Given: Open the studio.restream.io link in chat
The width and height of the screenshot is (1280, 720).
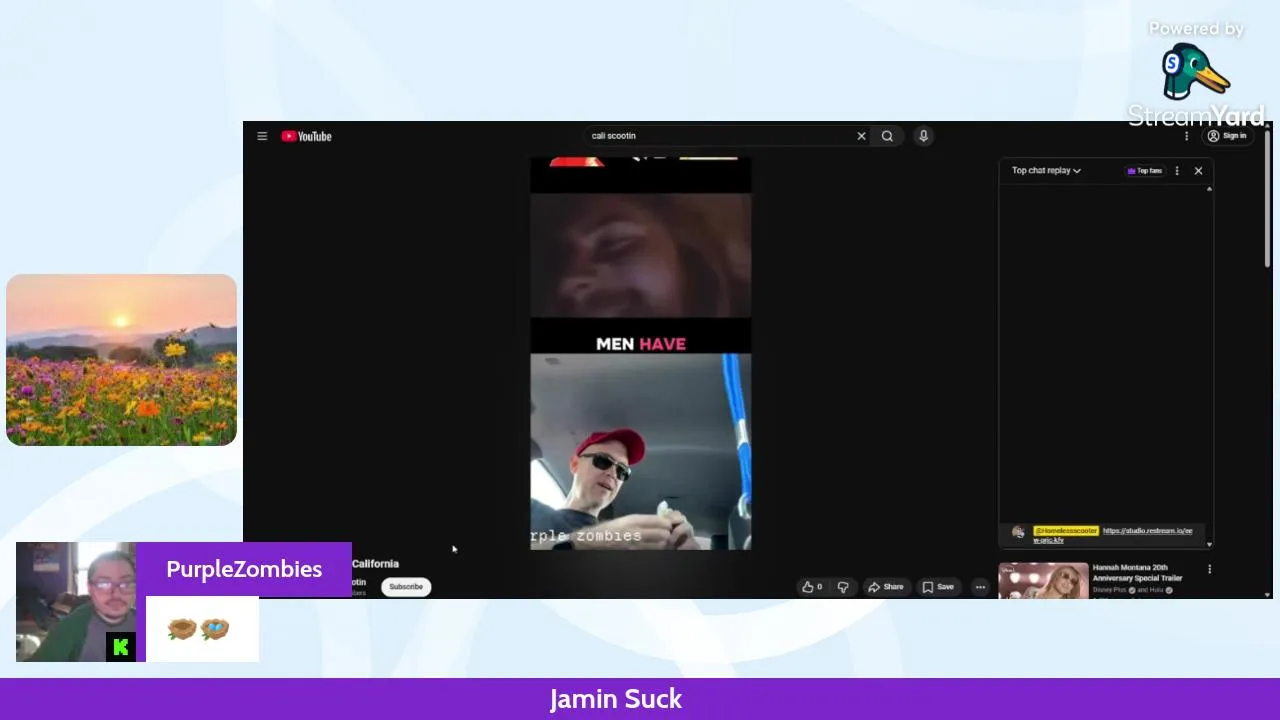Looking at the screenshot, I should pyautogui.click(x=1147, y=531).
